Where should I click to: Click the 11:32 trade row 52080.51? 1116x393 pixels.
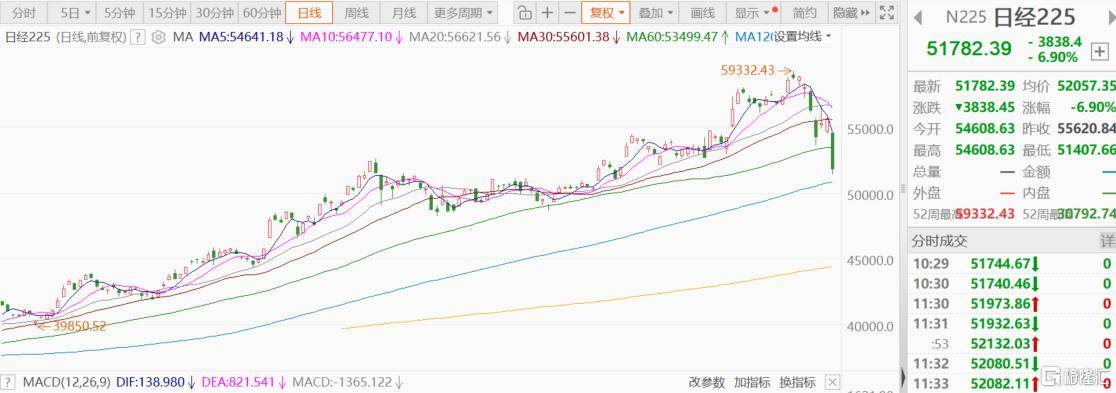click(x=1011, y=365)
